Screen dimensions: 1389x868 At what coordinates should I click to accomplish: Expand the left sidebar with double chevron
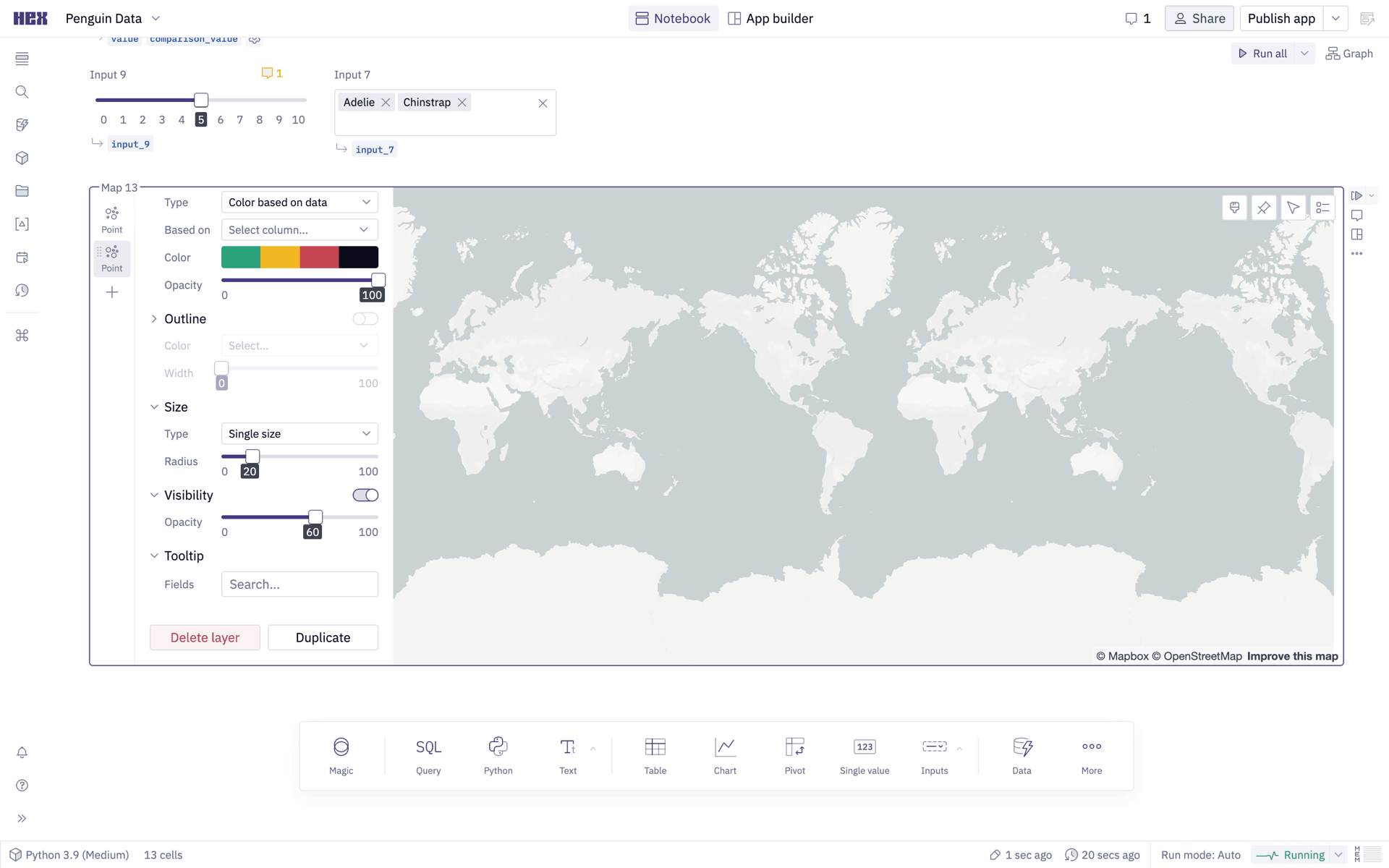click(22, 819)
